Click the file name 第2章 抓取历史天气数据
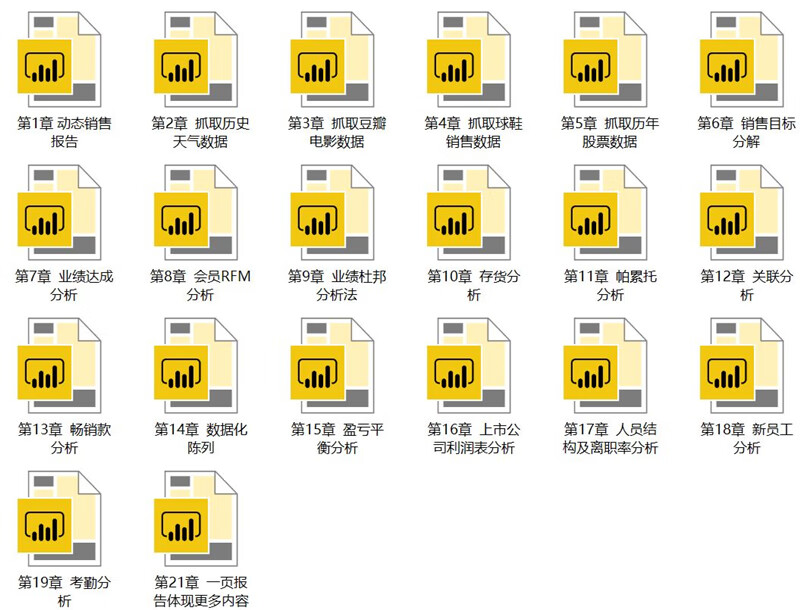The image size is (800, 610). (201, 132)
